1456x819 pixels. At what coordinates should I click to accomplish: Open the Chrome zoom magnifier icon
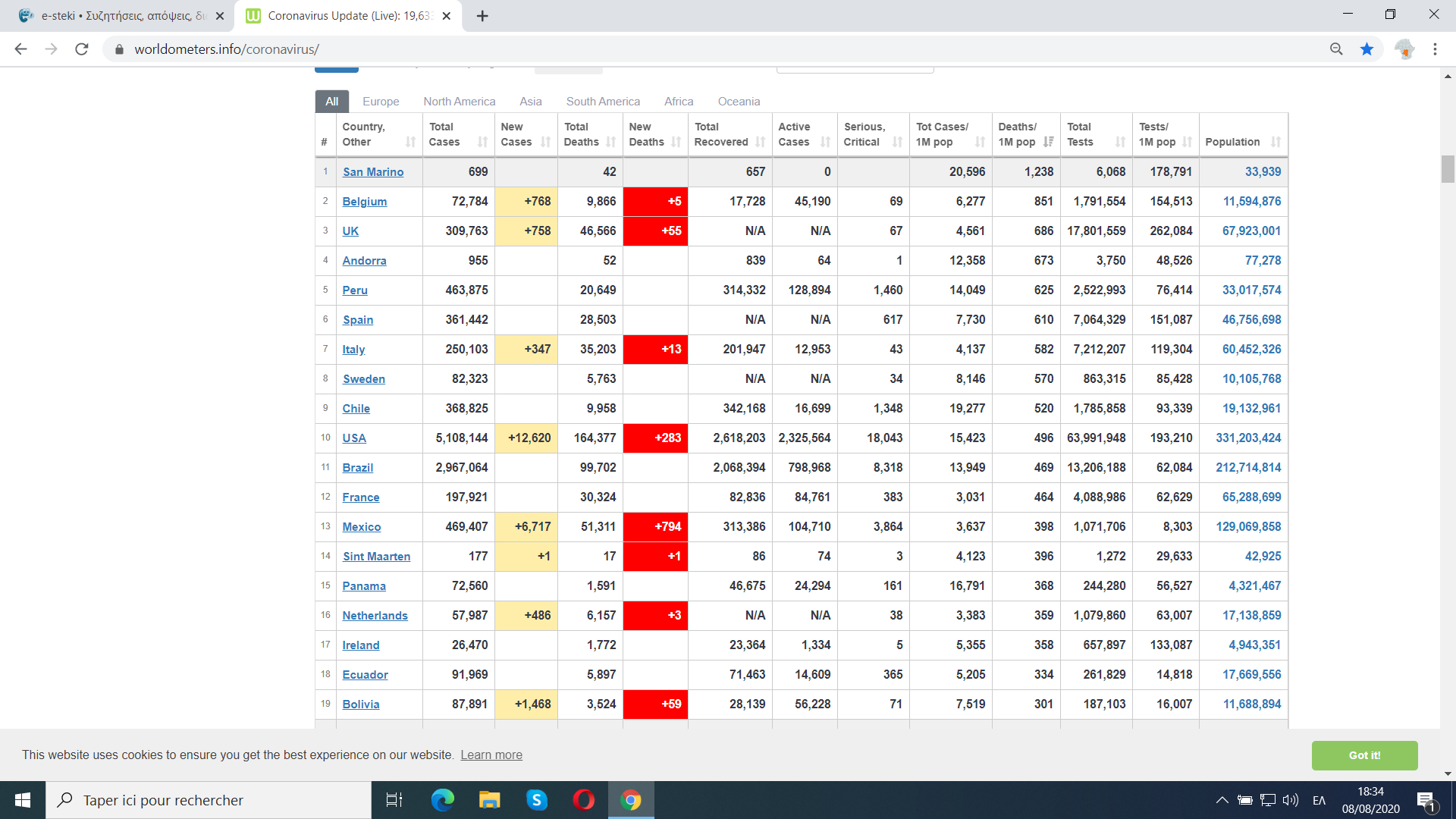[1336, 49]
